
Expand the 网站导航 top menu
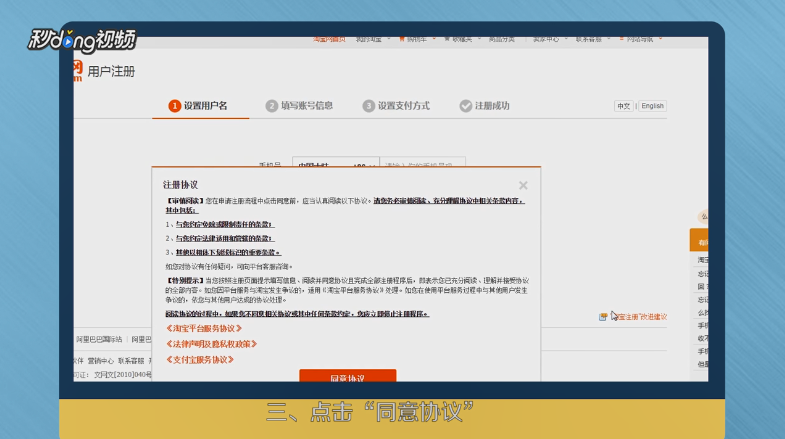tap(641, 39)
